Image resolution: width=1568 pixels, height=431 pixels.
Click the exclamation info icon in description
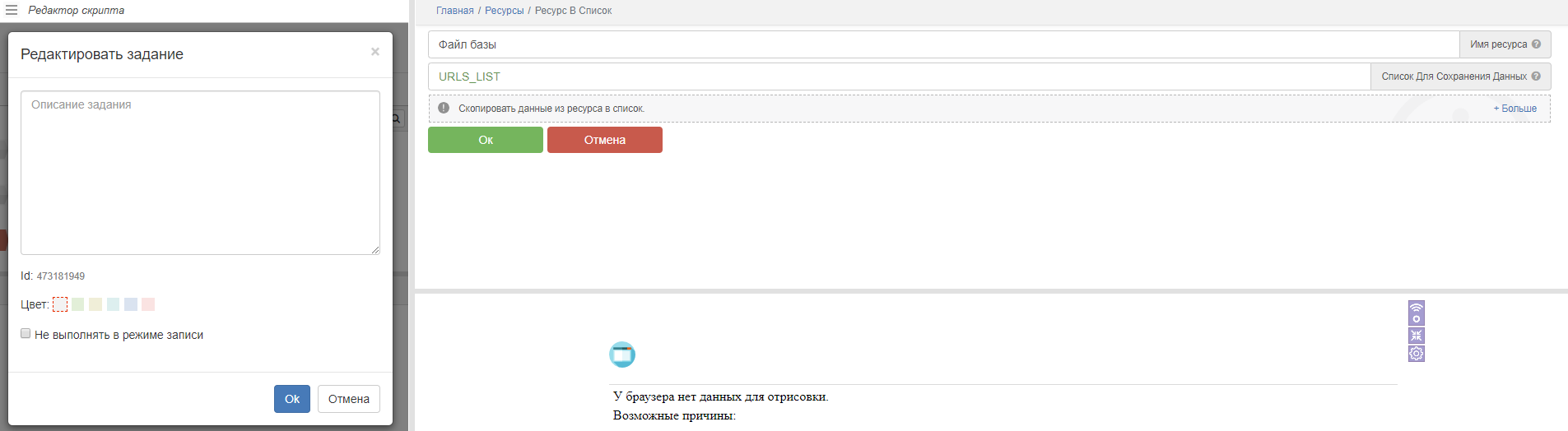(444, 108)
